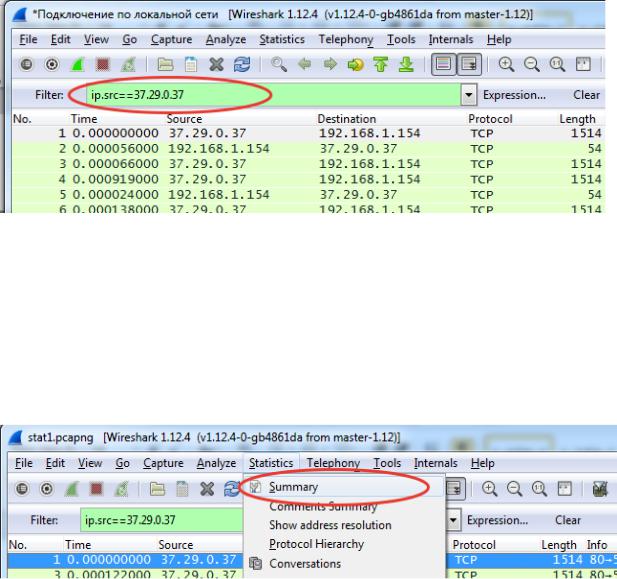This screenshot has height=579, width=617.
Task: Sort by the Time column in Подключение window
Action: point(84,118)
